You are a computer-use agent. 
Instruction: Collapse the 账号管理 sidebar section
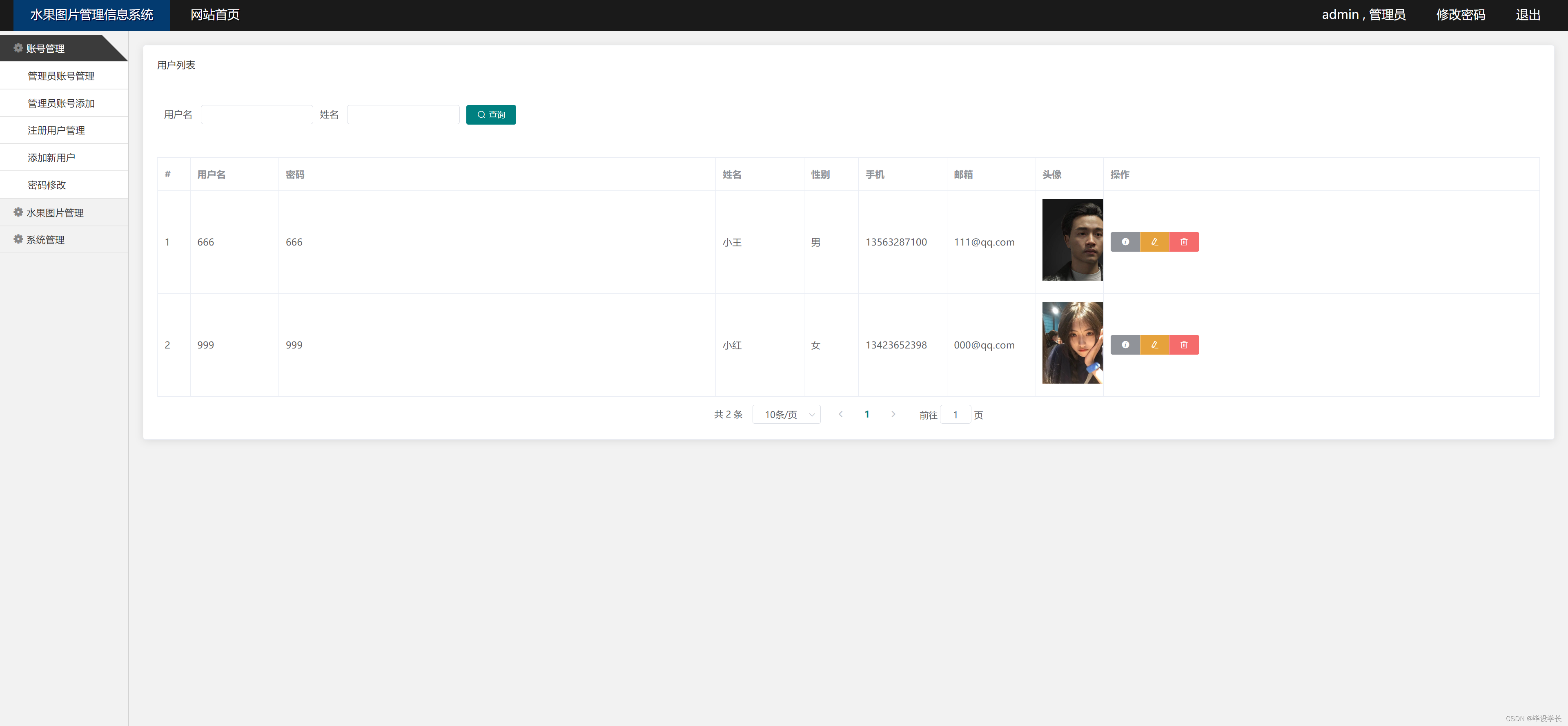(46, 49)
